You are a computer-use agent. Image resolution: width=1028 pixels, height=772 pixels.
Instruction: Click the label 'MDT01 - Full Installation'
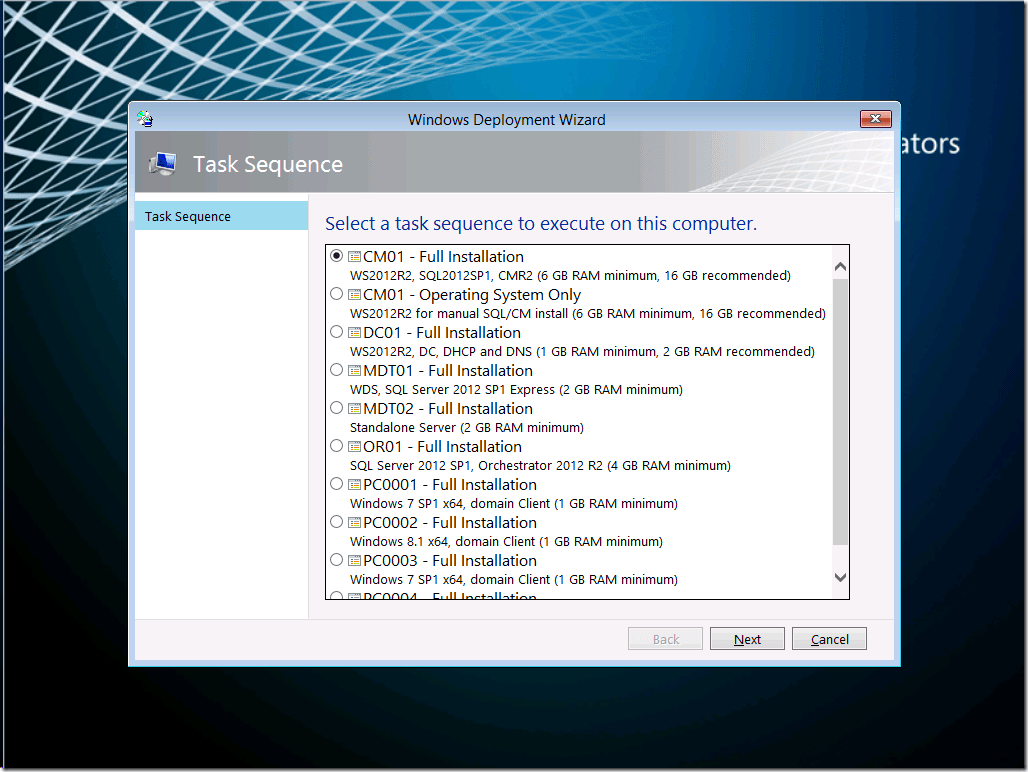coord(448,370)
